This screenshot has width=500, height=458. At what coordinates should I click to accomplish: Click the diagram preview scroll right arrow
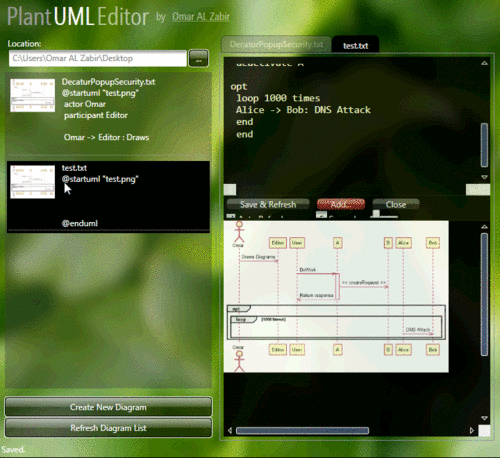(471, 431)
